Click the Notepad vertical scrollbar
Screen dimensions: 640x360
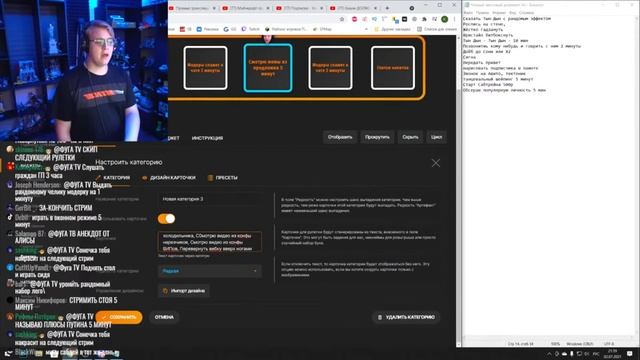[x=636, y=176]
